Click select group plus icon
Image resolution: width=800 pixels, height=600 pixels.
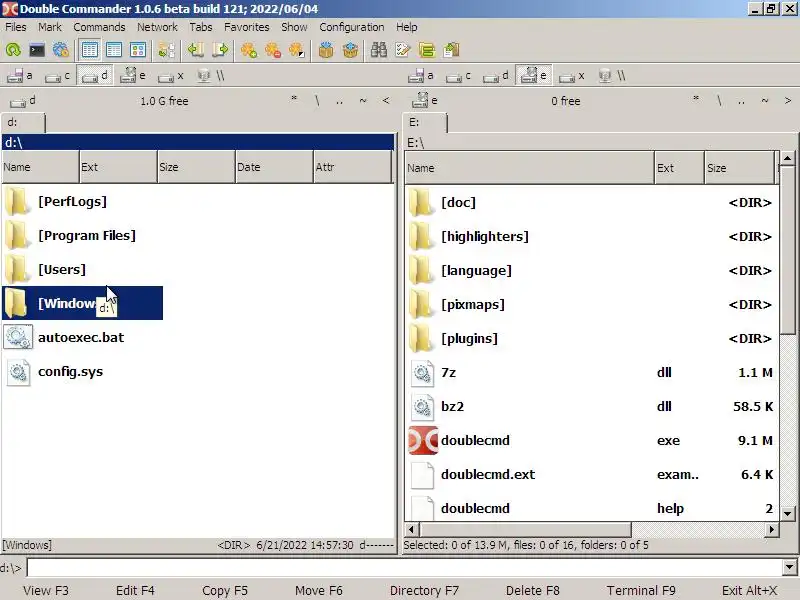coord(248,50)
